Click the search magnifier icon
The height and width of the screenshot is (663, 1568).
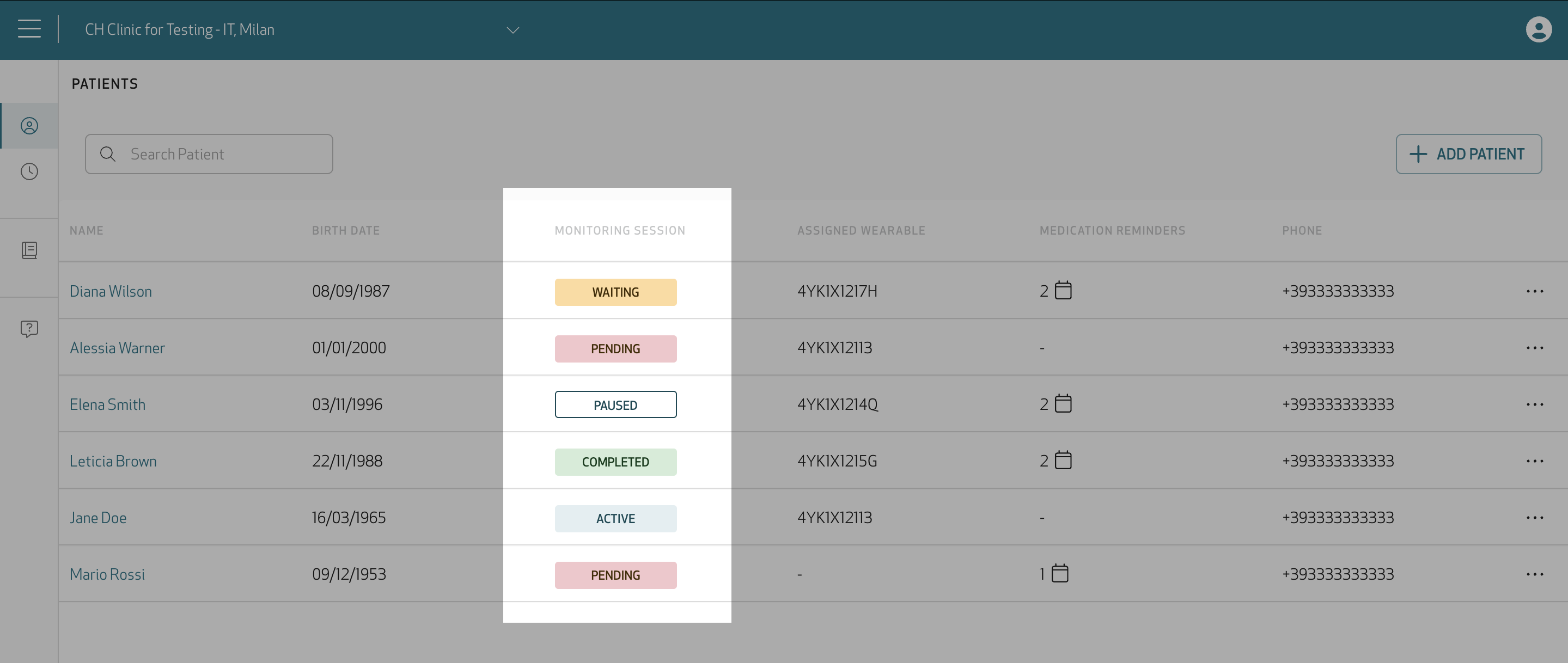coord(108,154)
